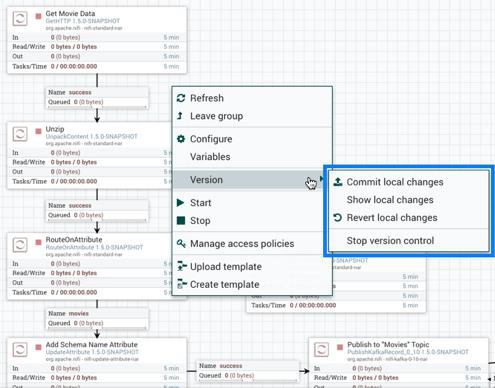
Task: Select the RouteOnAttribute processor title
Action: (x=74, y=239)
